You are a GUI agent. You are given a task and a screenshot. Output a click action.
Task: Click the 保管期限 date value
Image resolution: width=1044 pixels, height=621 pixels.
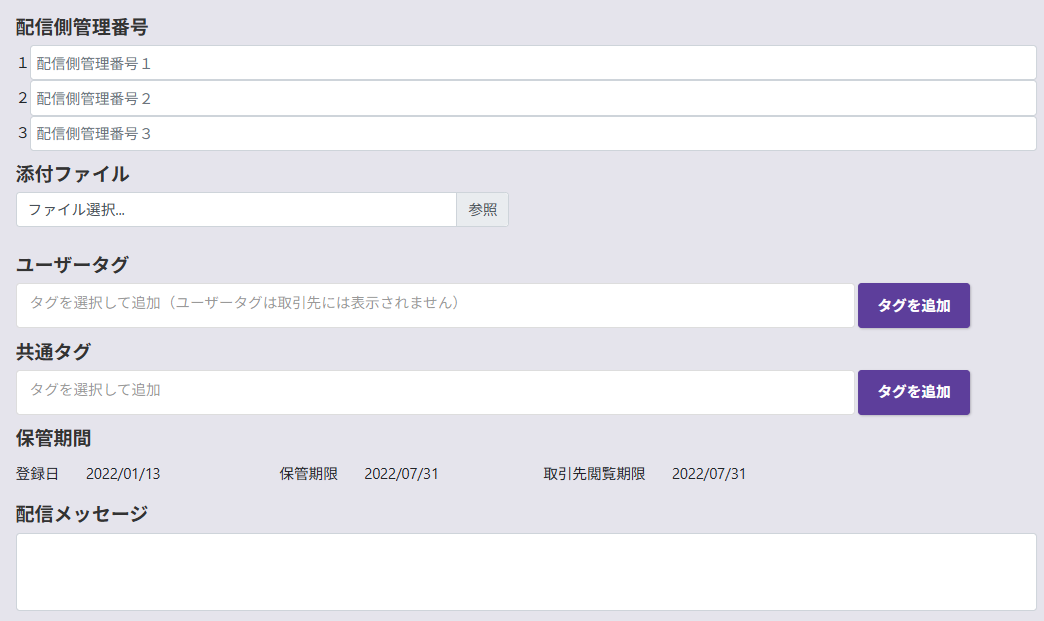pyautogui.click(x=401, y=474)
